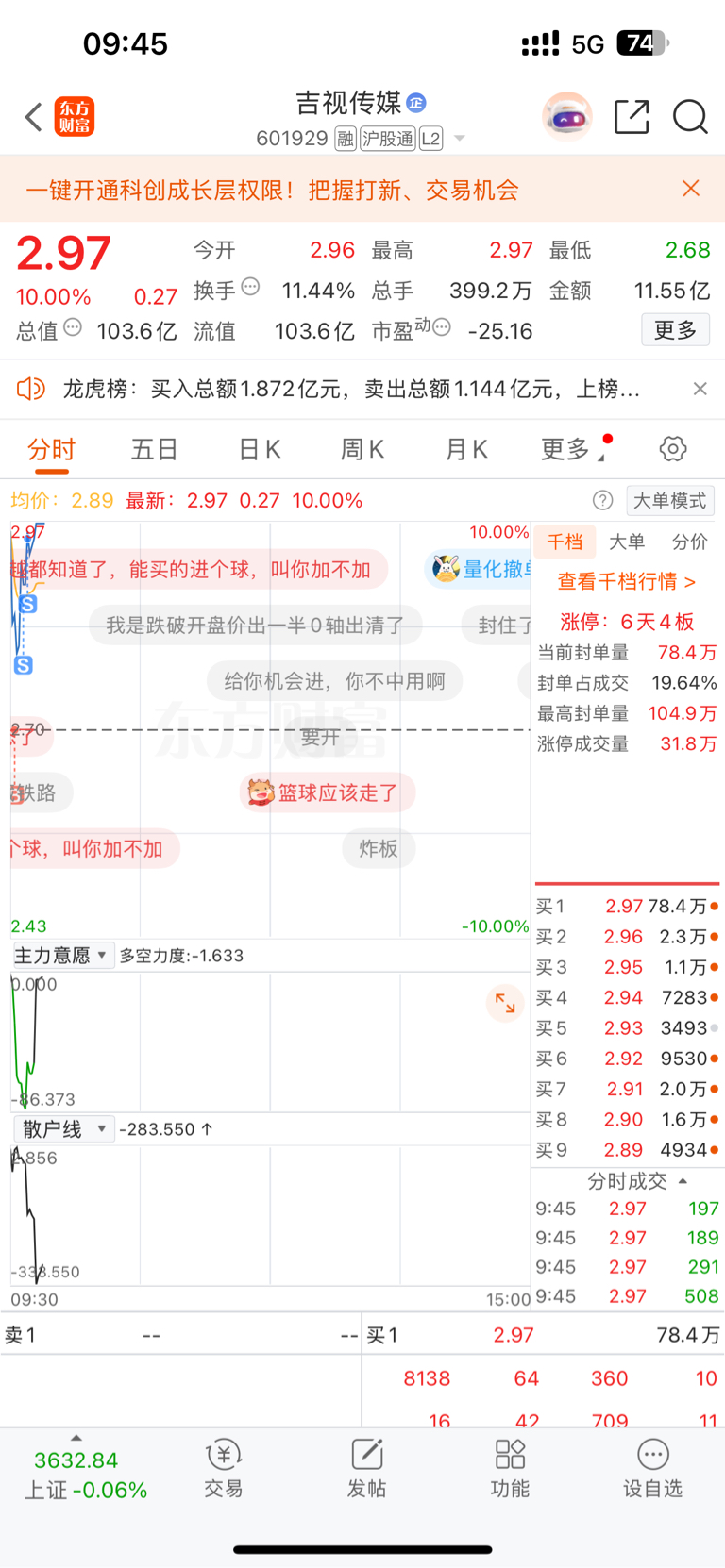Tap the blue S marker near chart top
The image size is (725, 1568).
[x=28, y=604]
